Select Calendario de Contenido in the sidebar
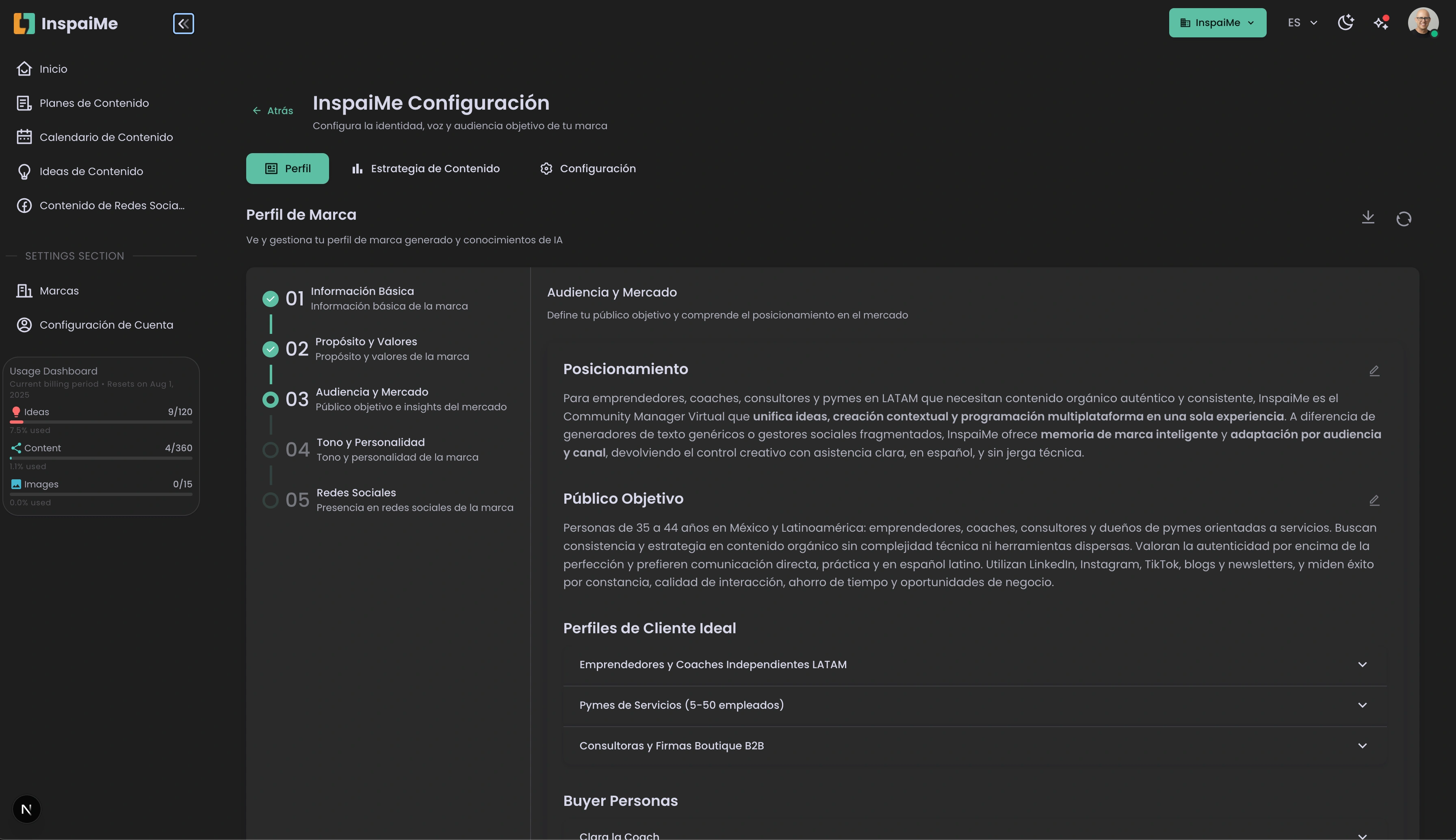Screen dimensions: 1456x840 106,137
